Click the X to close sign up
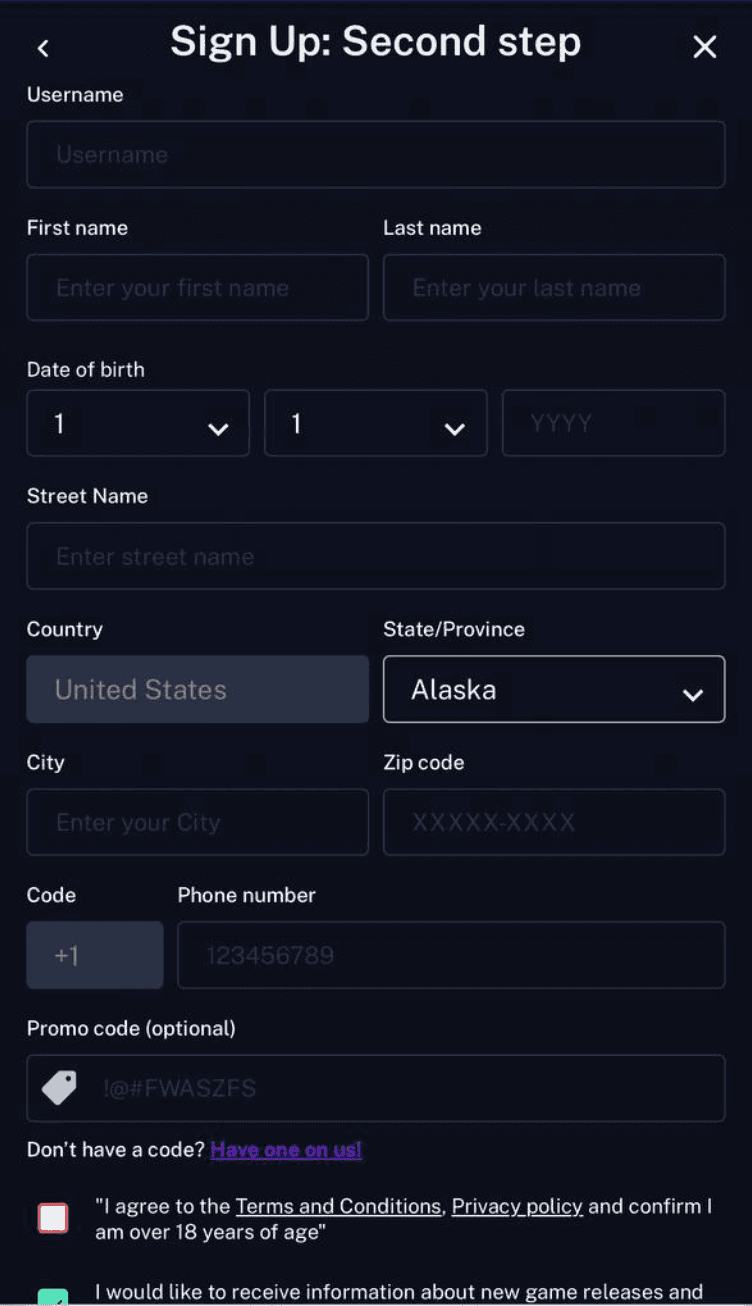 (x=704, y=46)
